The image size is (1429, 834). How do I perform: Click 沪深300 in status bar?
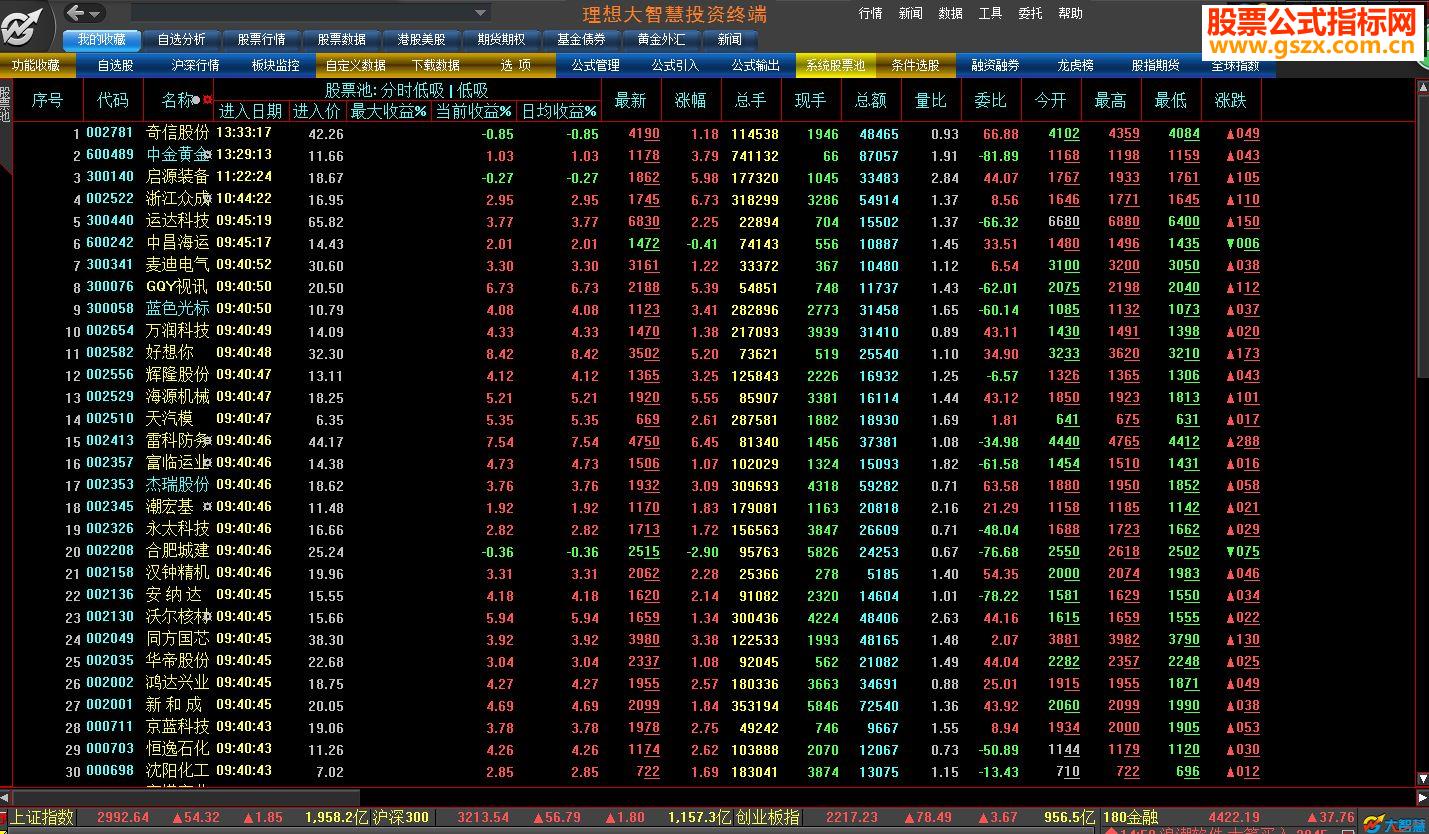click(x=401, y=817)
